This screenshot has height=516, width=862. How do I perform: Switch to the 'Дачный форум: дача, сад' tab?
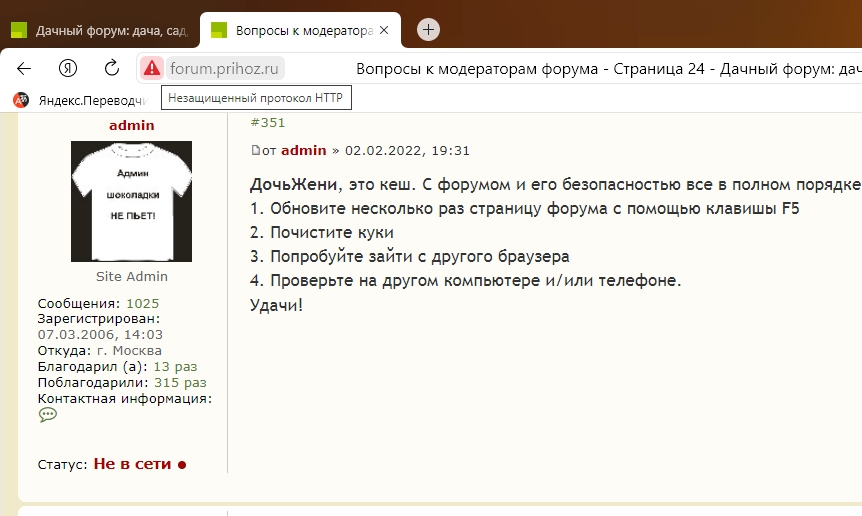click(100, 30)
